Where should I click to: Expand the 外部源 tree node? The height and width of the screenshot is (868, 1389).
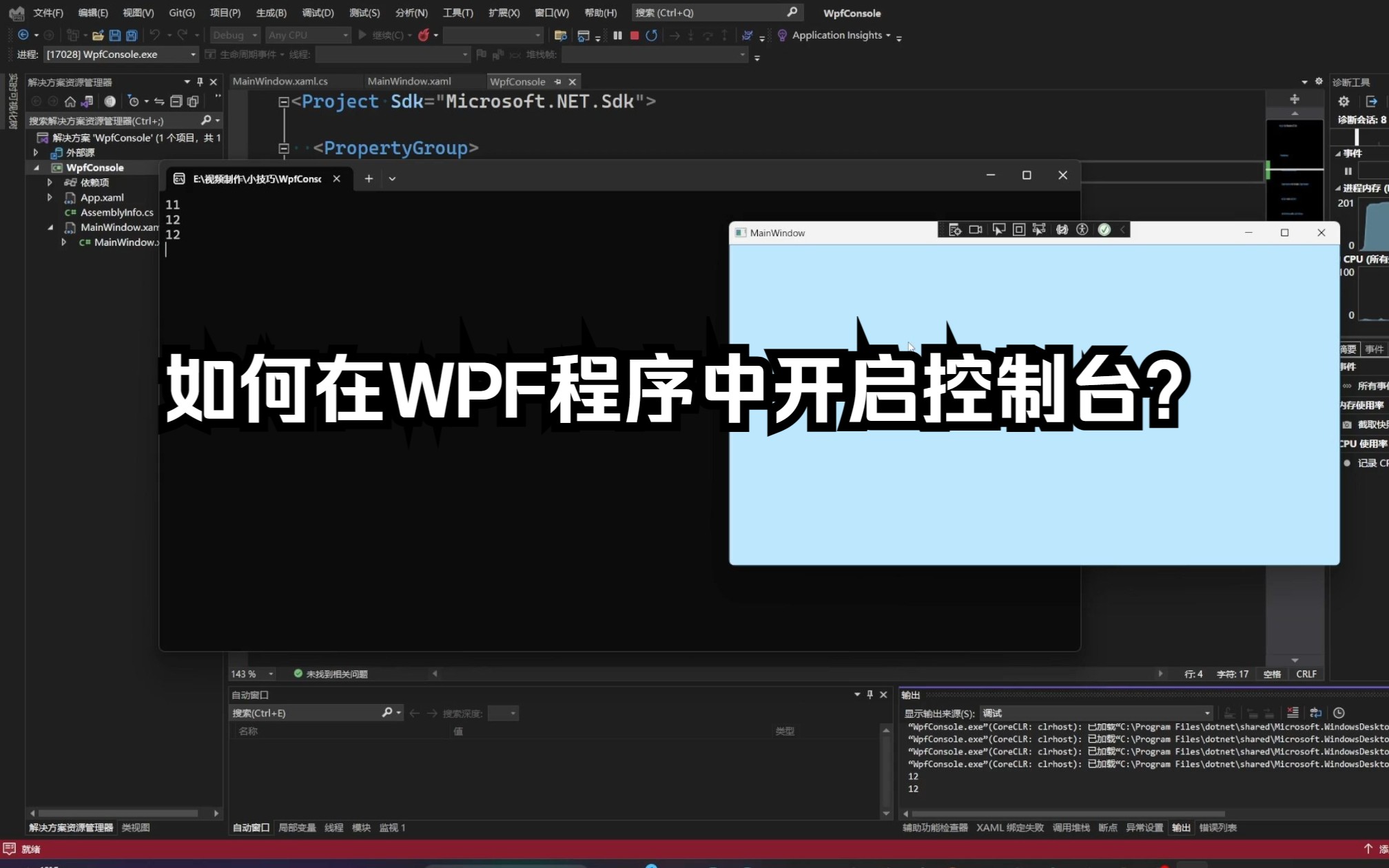point(36,152)
